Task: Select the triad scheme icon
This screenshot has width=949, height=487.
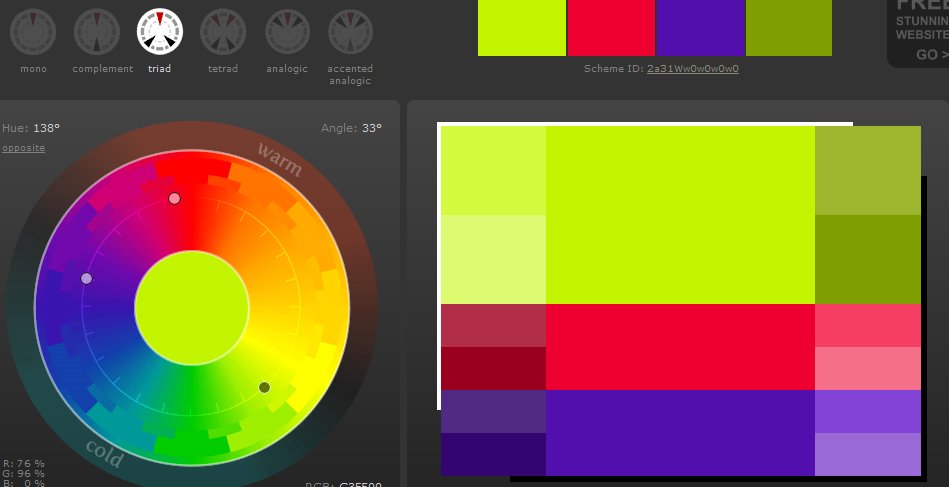Action: [160, 31]
